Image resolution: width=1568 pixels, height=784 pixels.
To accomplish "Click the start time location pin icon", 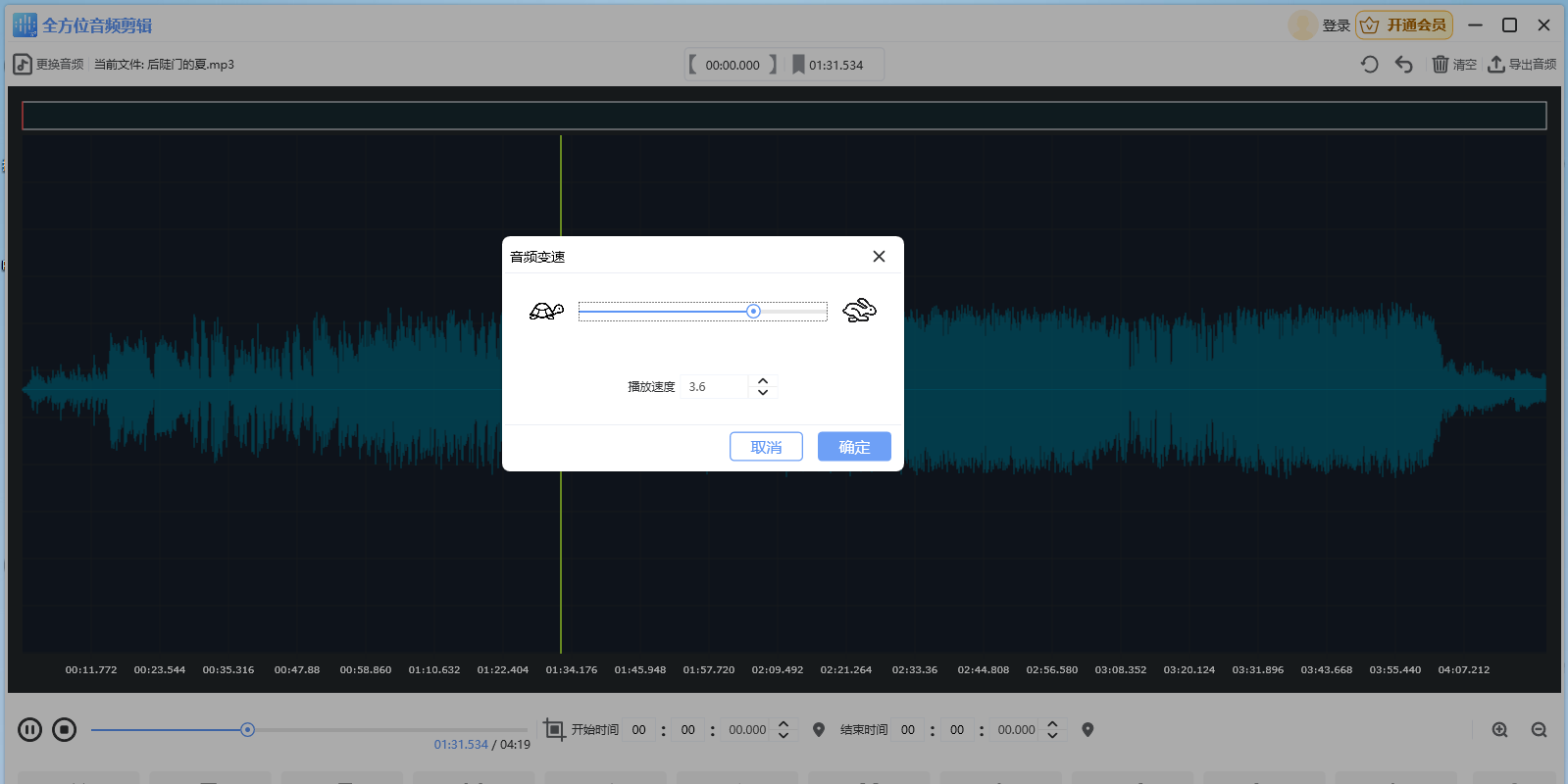I will pos(819,730).
